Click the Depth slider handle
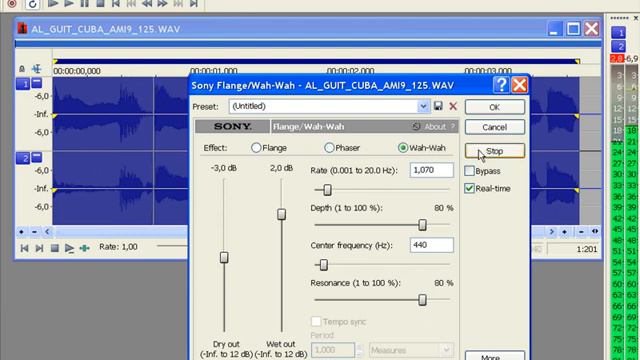 point(422,225)
